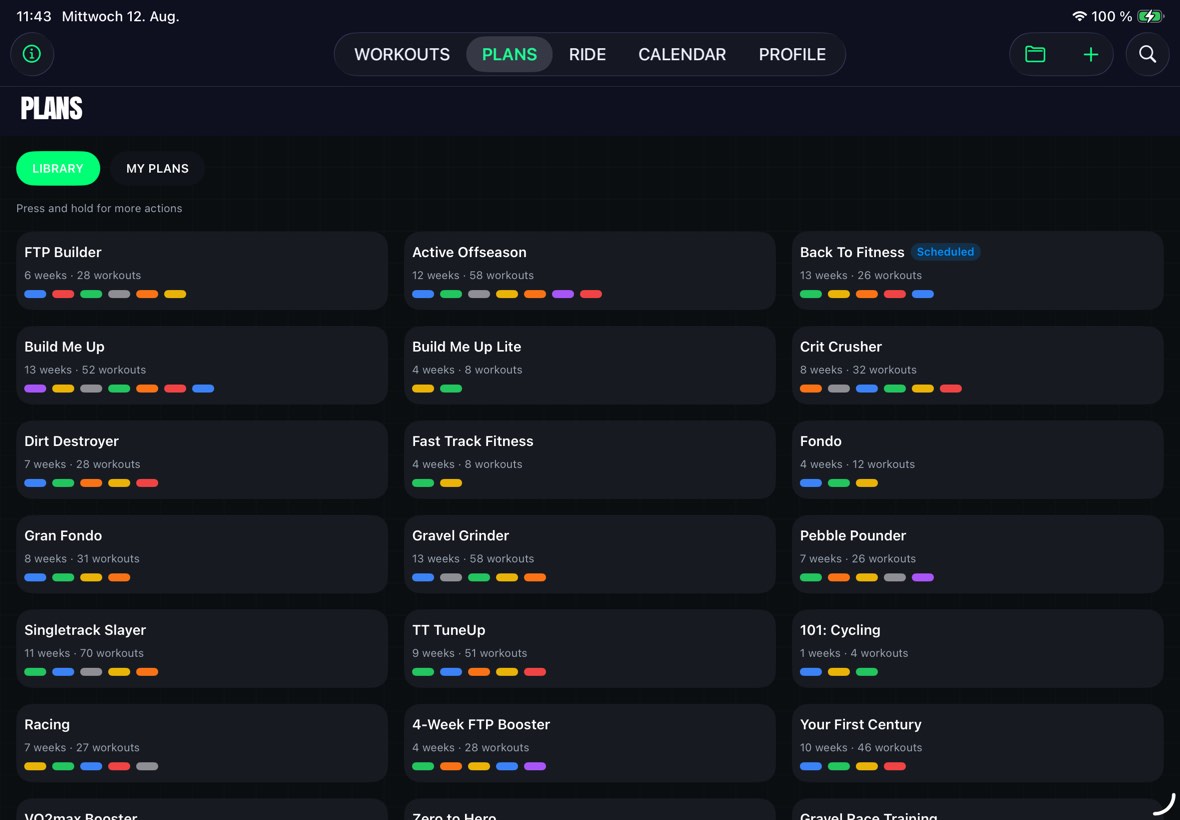
Task: Tap the 11:43 clock in status bar
Action: click(x=34, y=17)
